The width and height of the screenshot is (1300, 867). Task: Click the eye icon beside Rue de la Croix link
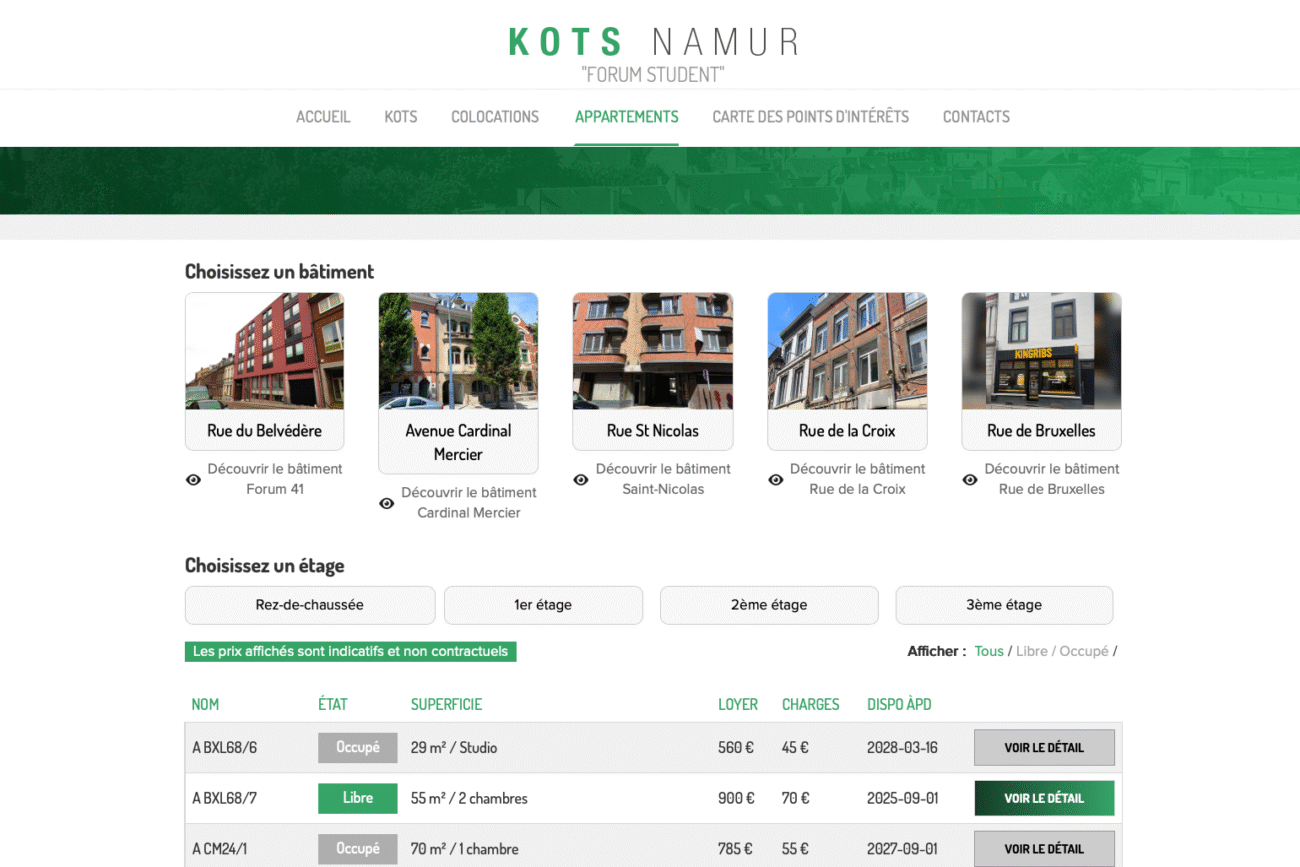click(x=775, y=480)
